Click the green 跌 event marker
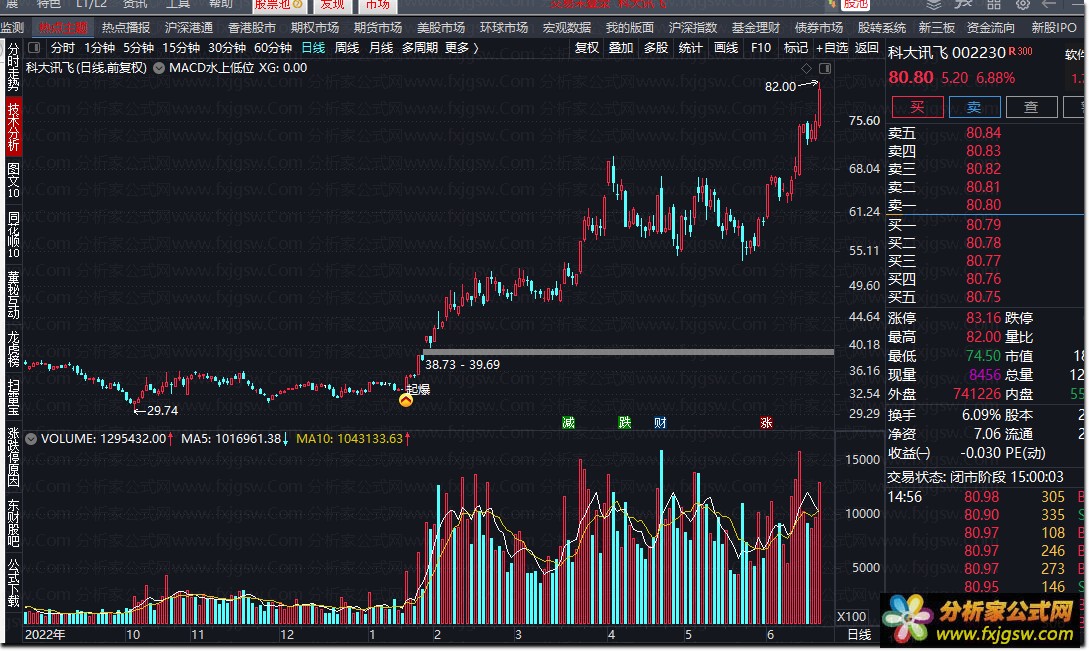1090x651 pixels. (x=625, y=422)
